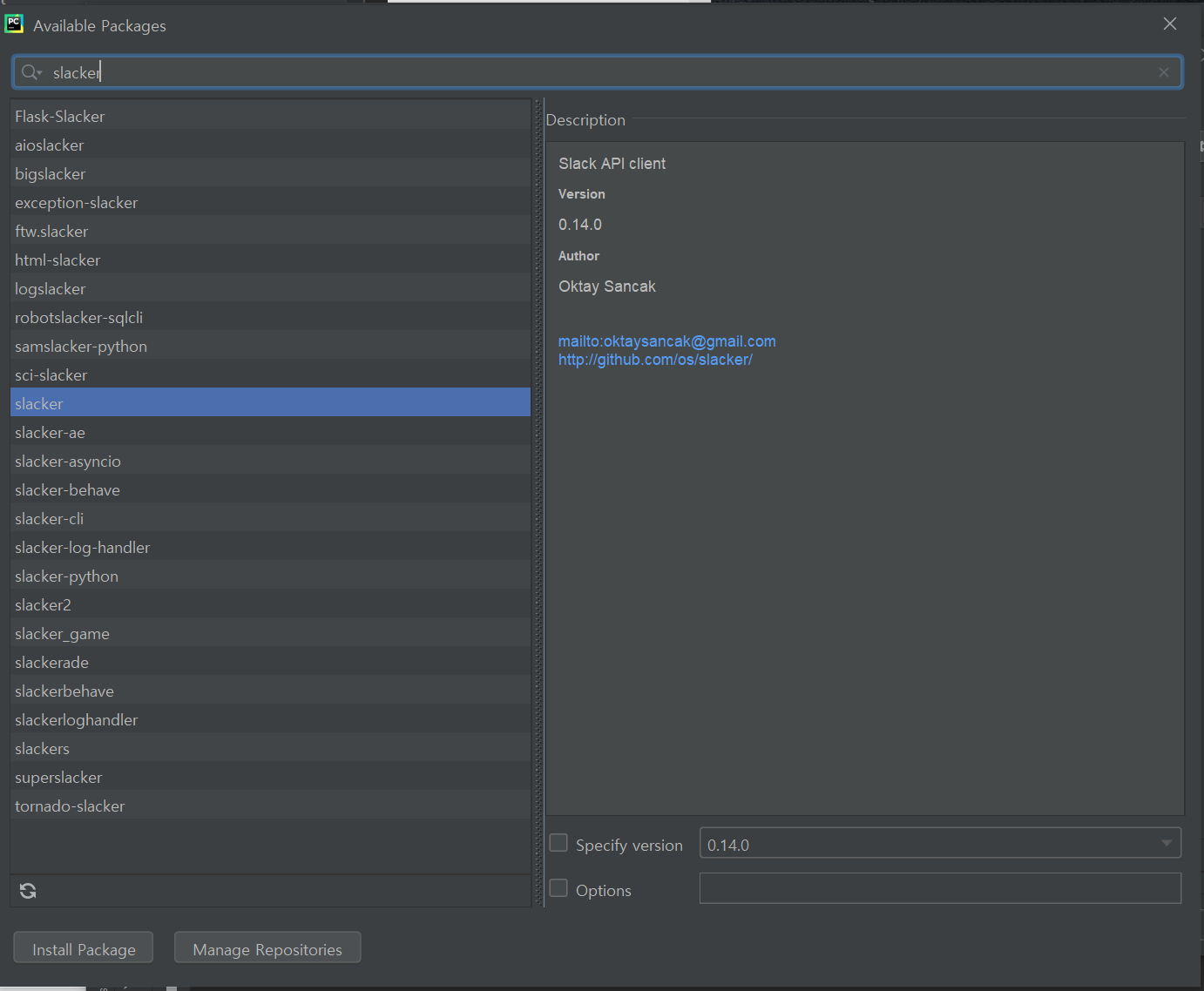
Task: Select tornado-slacker package
Action: 270,806
